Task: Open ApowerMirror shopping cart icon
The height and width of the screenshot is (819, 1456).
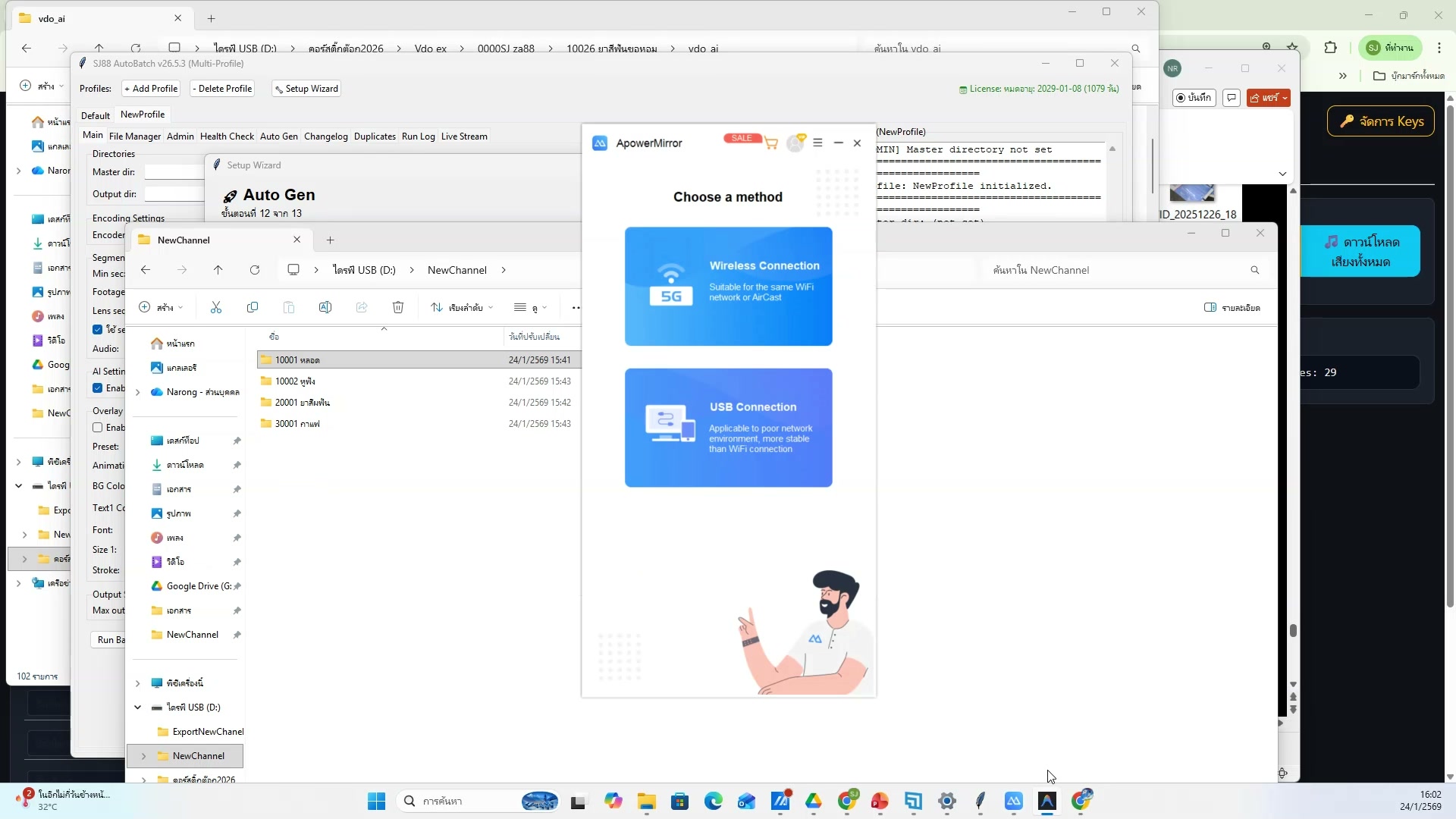Action: 771,143
